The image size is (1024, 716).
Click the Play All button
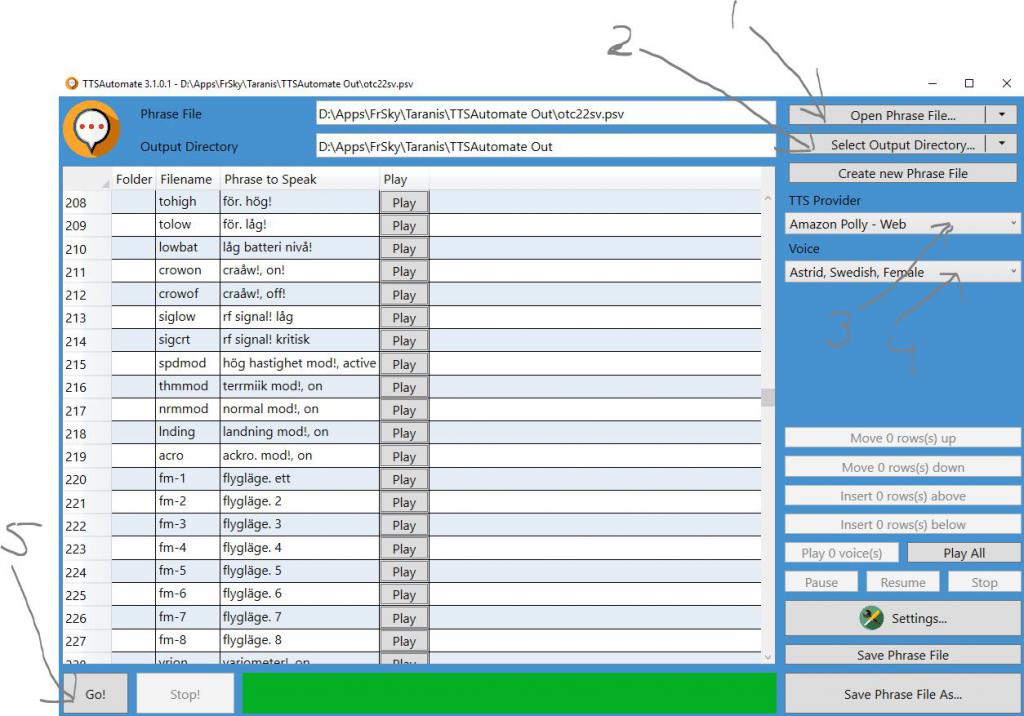coord(963,553)
